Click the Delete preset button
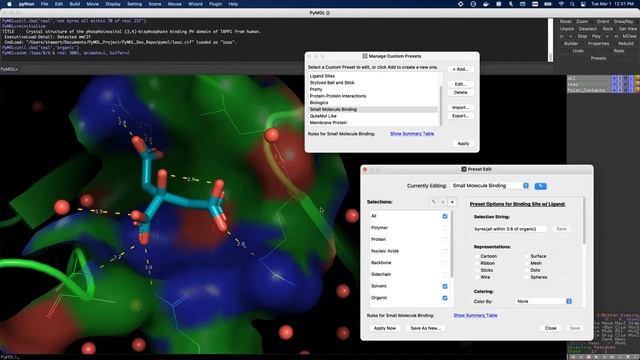640x360 pixels. pos(460,93)
